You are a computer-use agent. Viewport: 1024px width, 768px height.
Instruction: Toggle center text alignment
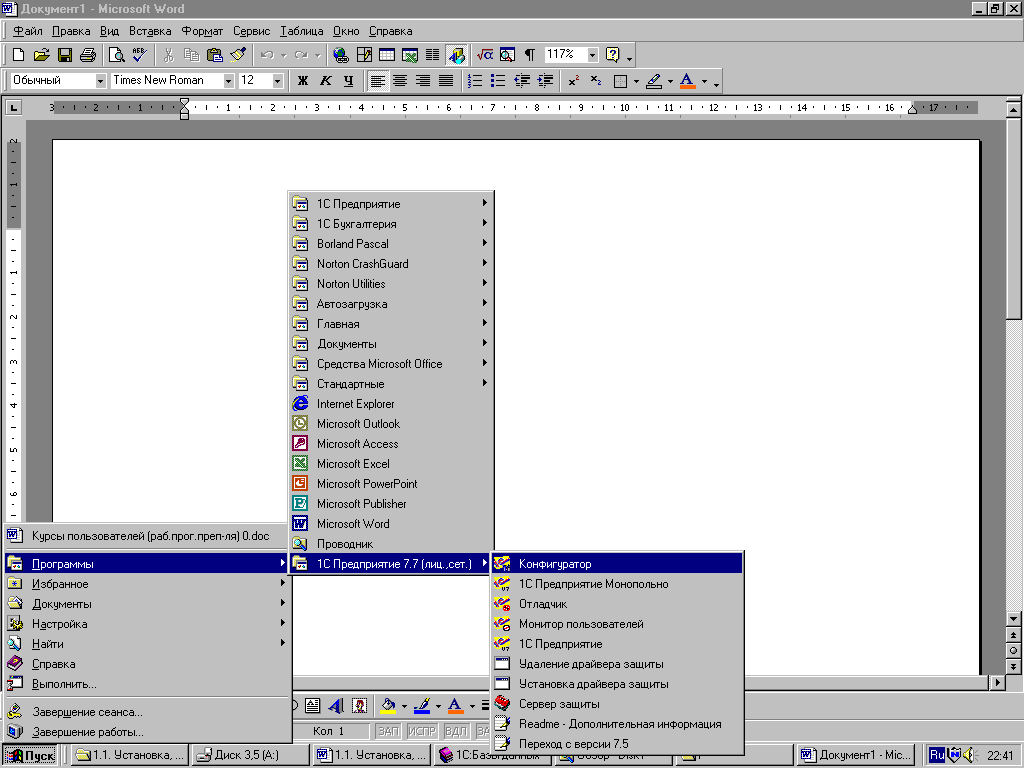tap(400, 81)
